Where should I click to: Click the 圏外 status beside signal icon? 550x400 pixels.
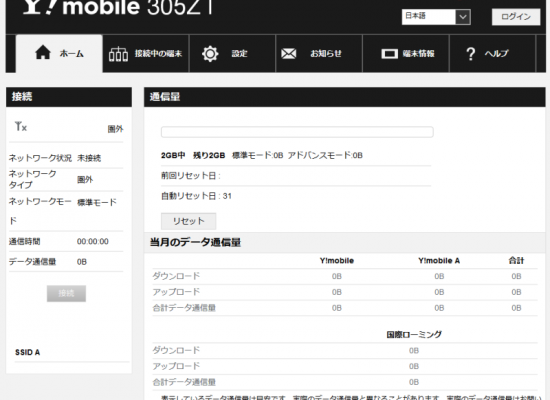tap(115, 129)
